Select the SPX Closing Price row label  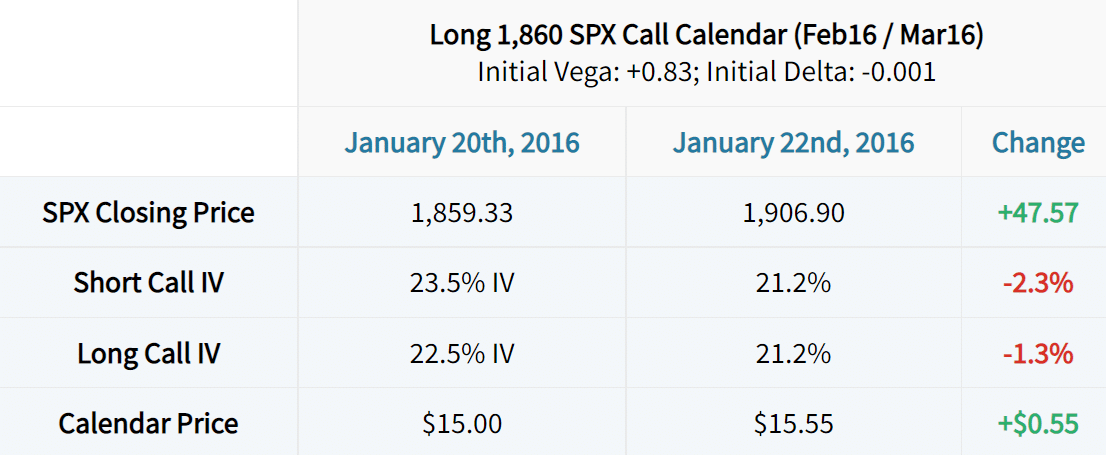pyautogui.click(x=148, y=212)
